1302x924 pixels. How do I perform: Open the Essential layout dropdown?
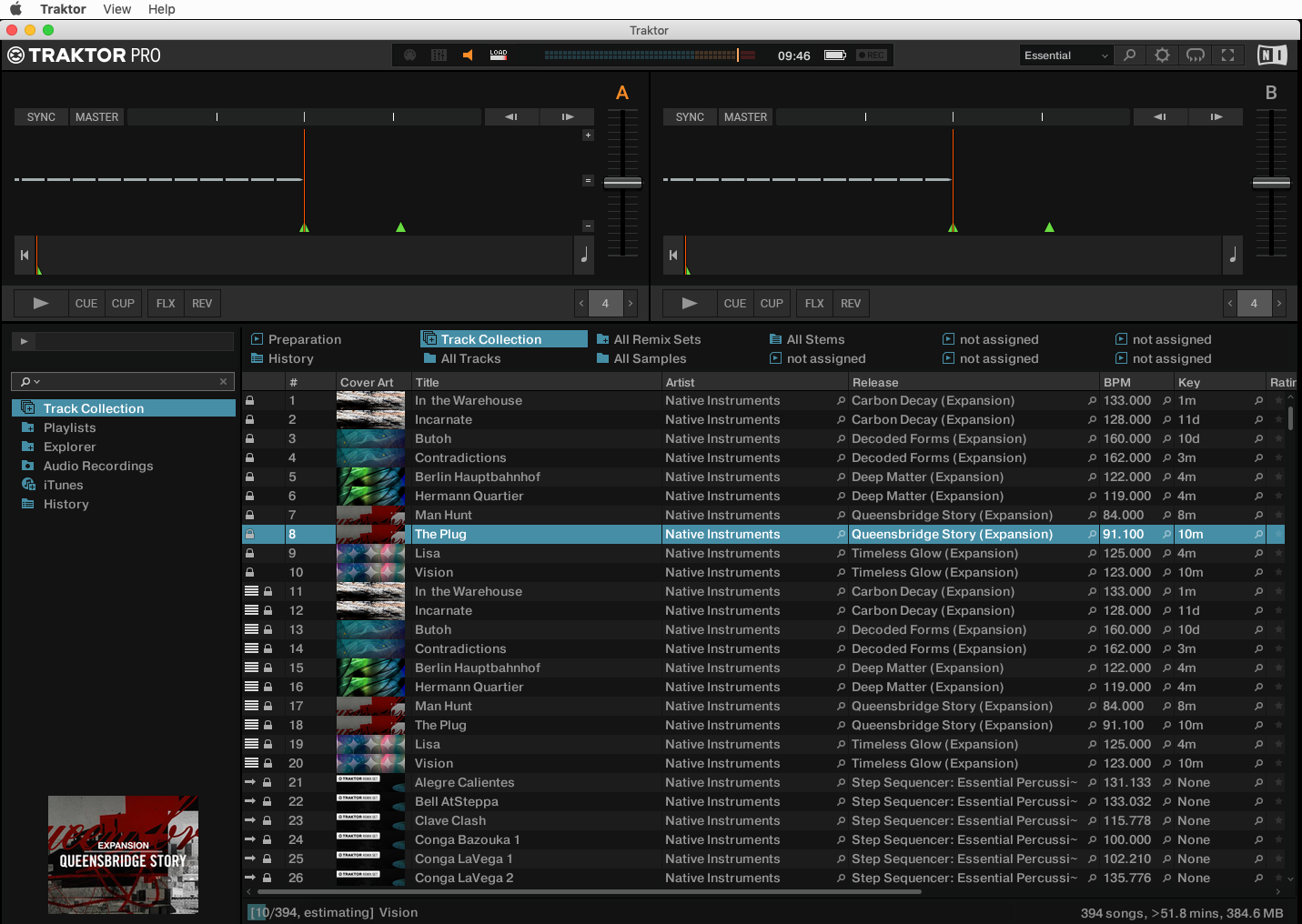(x=1066, y=55)
